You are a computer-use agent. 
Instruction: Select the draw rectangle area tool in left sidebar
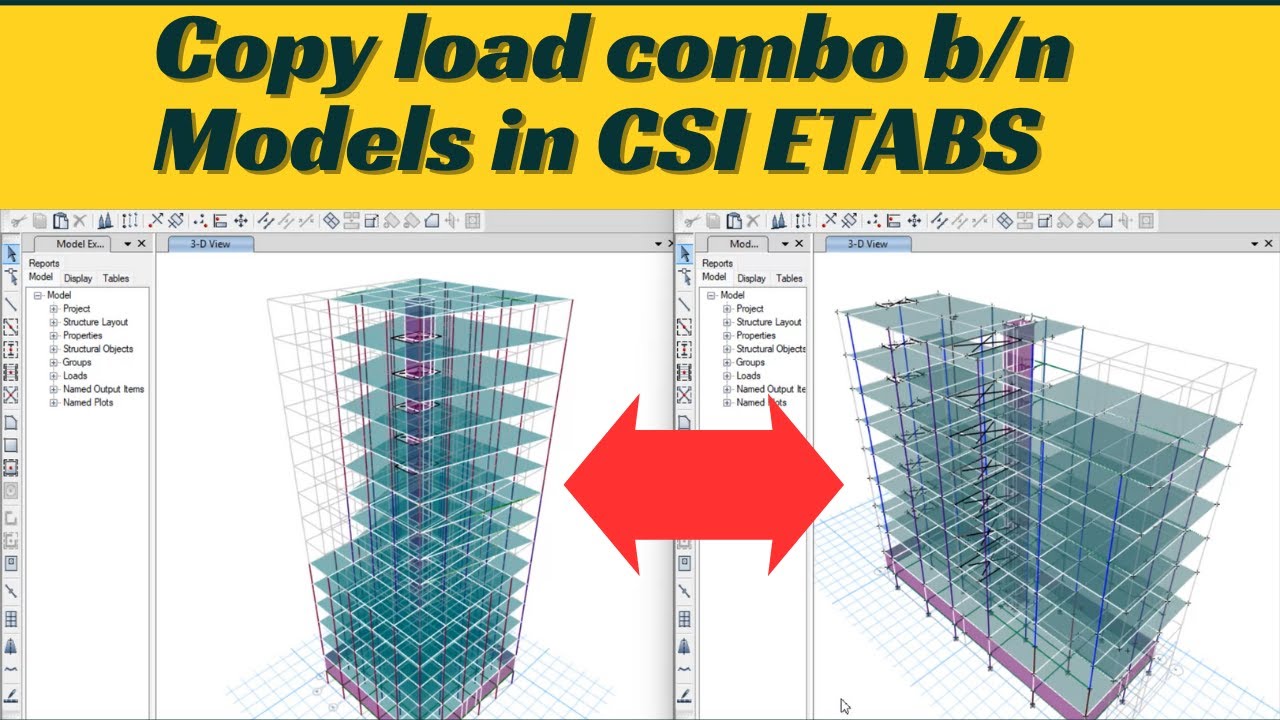11,445
